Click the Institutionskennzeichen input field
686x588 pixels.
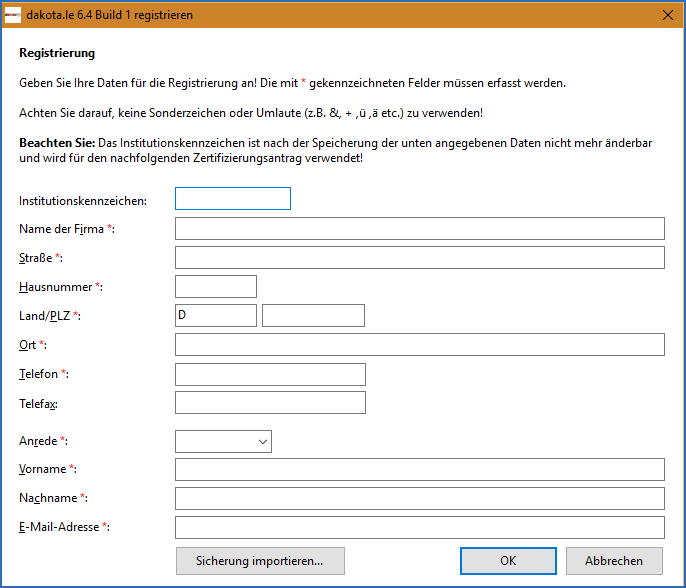point(232,199)
